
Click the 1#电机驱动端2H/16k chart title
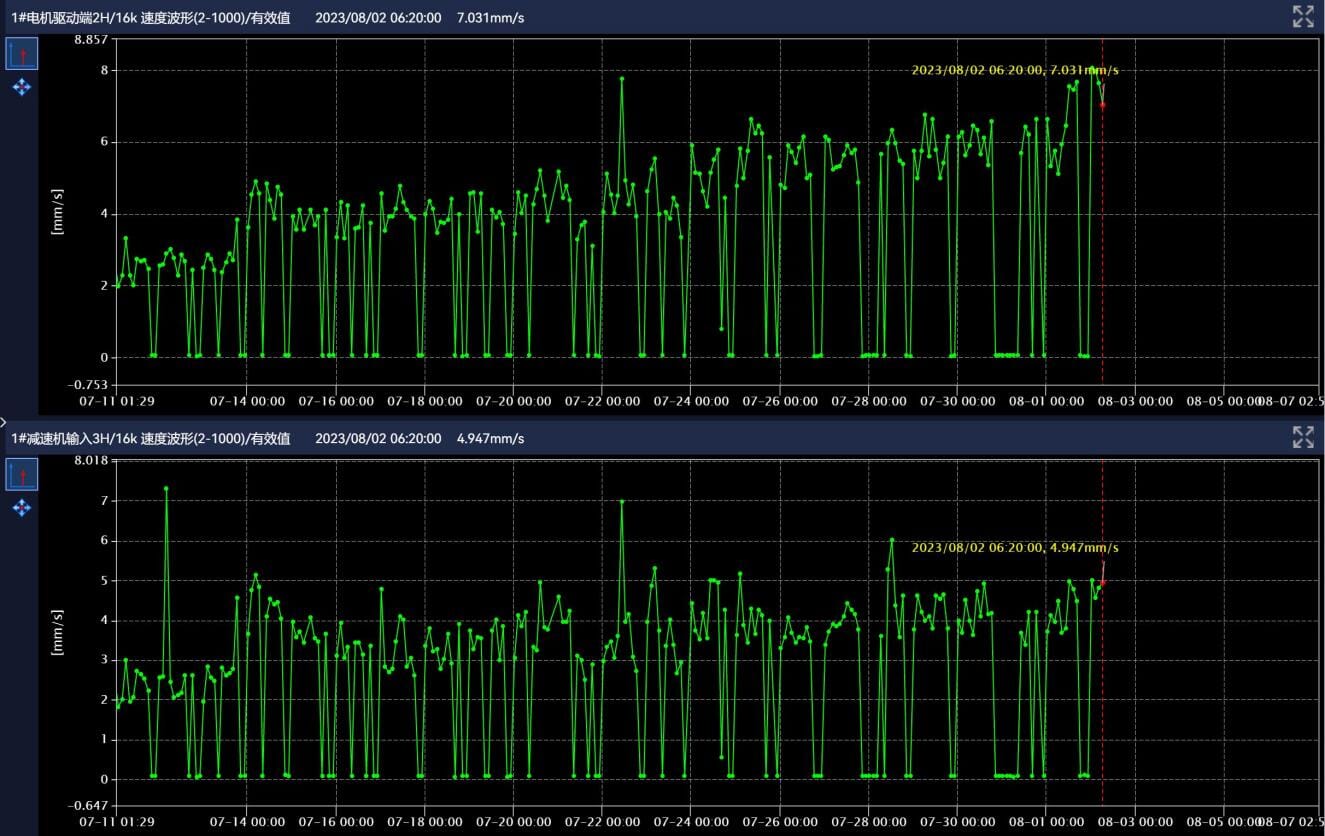pos(150,18)
